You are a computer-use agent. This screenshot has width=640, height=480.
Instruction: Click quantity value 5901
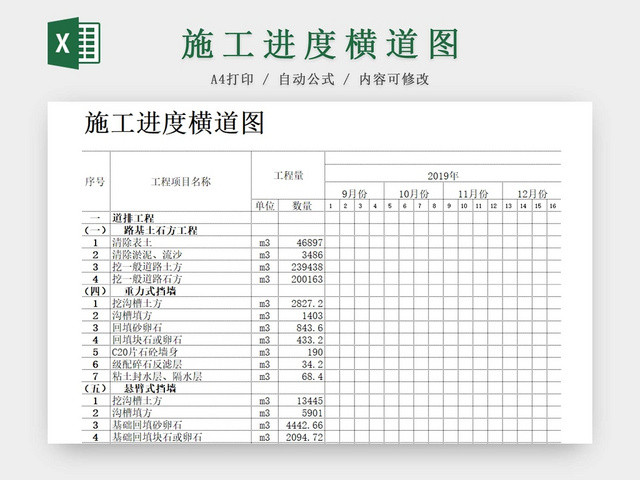pyautogui.click(x=312, y=413)
